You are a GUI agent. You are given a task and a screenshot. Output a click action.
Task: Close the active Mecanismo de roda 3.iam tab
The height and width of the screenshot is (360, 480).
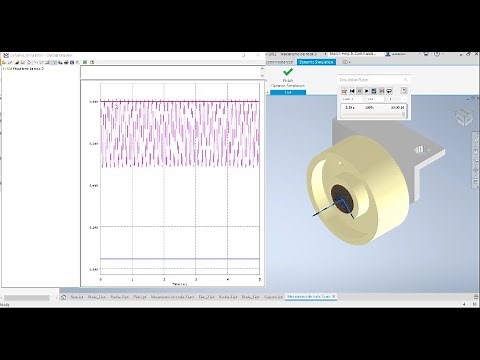[x=334, y=296]
